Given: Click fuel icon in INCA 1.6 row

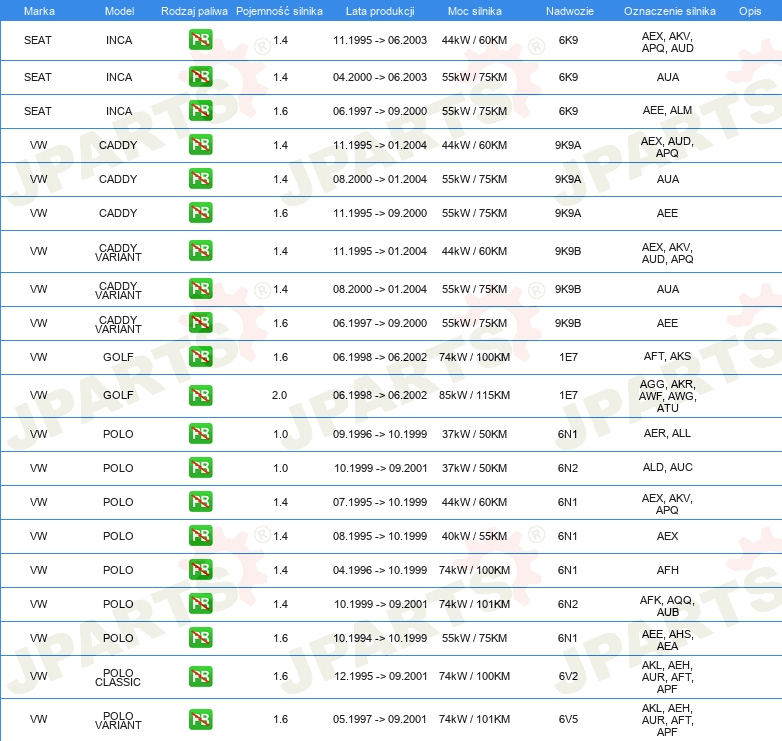Looking at the screenshot, I should [200, 111].
